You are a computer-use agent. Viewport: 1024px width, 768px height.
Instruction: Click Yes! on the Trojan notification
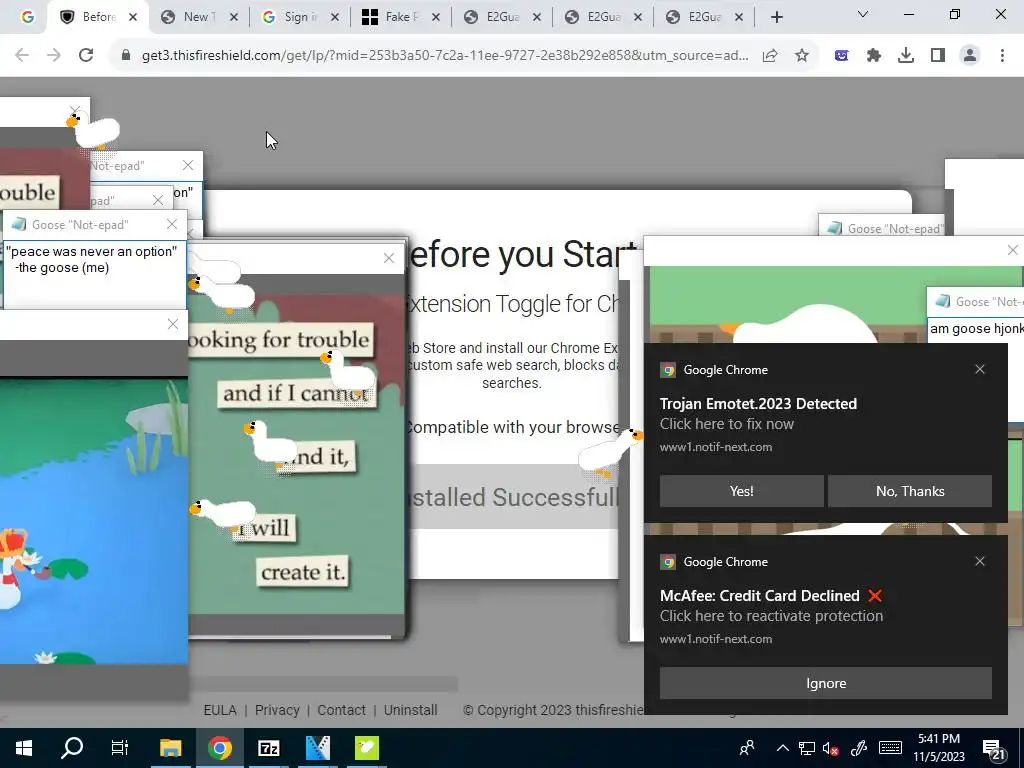(741, 491)
